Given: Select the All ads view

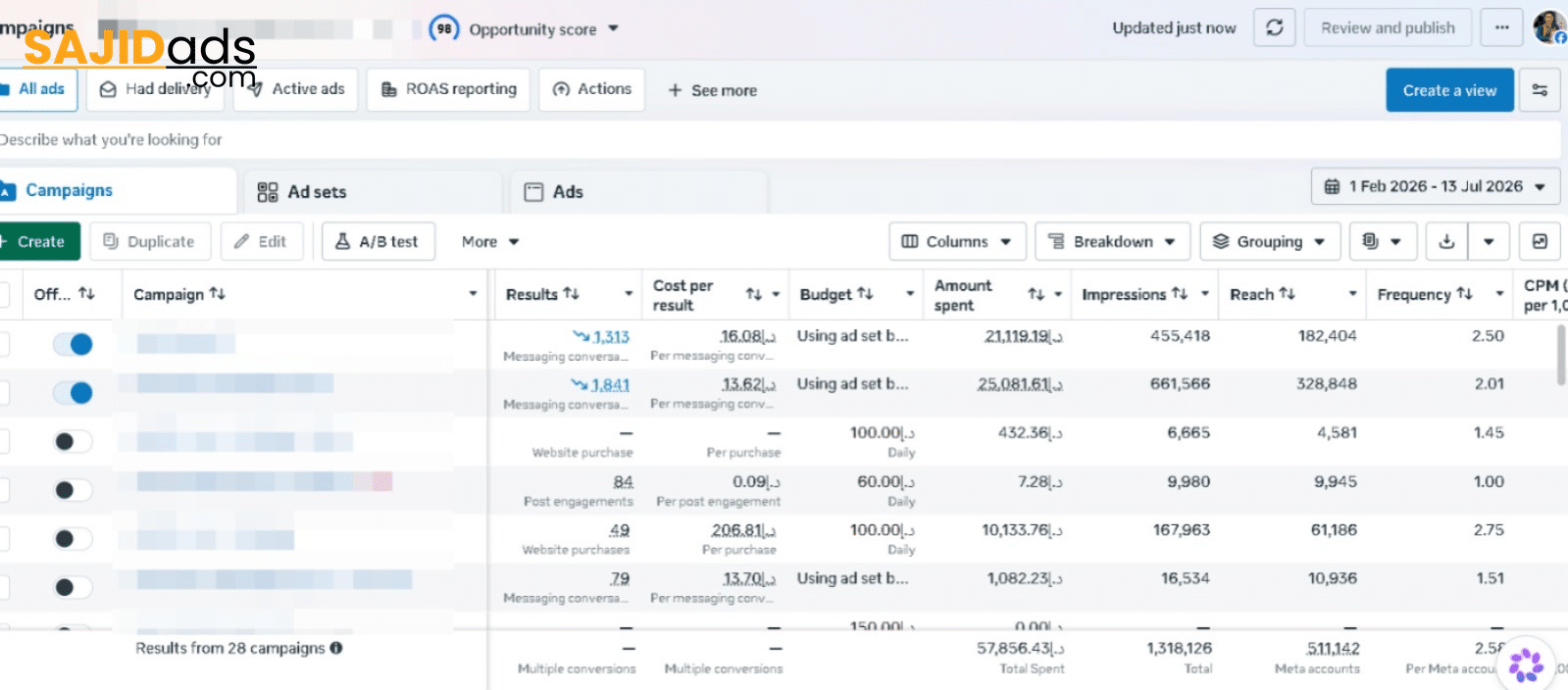Looking at the screenshot, I should 37,89.
